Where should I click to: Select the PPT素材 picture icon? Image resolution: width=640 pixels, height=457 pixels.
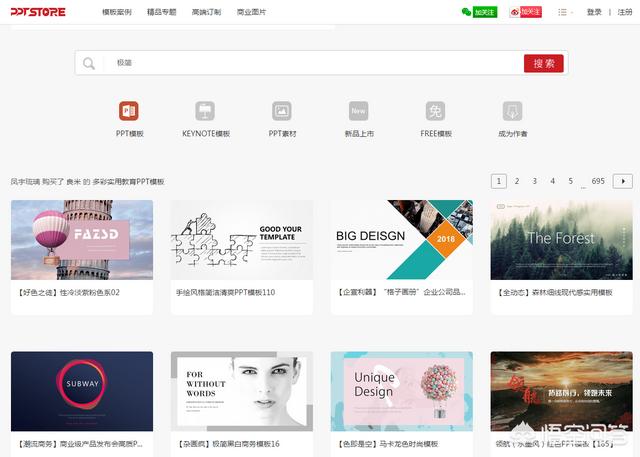[x=282, y=111]
